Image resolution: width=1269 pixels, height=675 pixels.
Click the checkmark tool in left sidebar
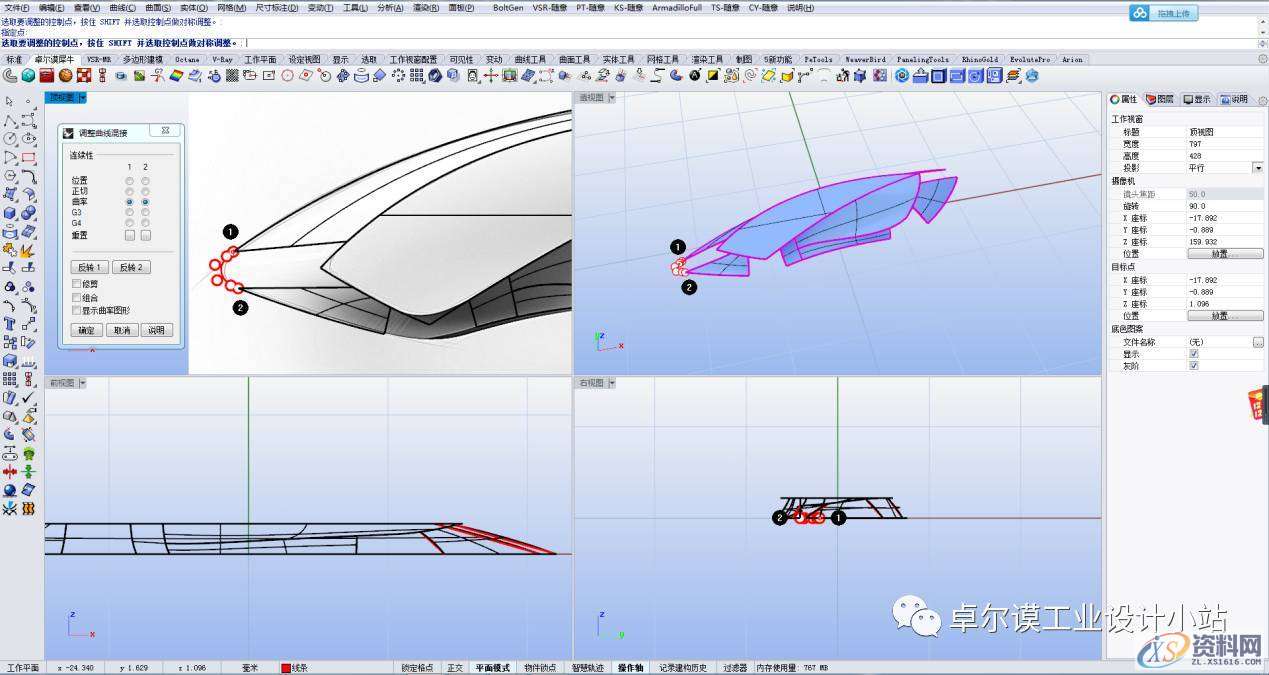click(x=28, y=398)
